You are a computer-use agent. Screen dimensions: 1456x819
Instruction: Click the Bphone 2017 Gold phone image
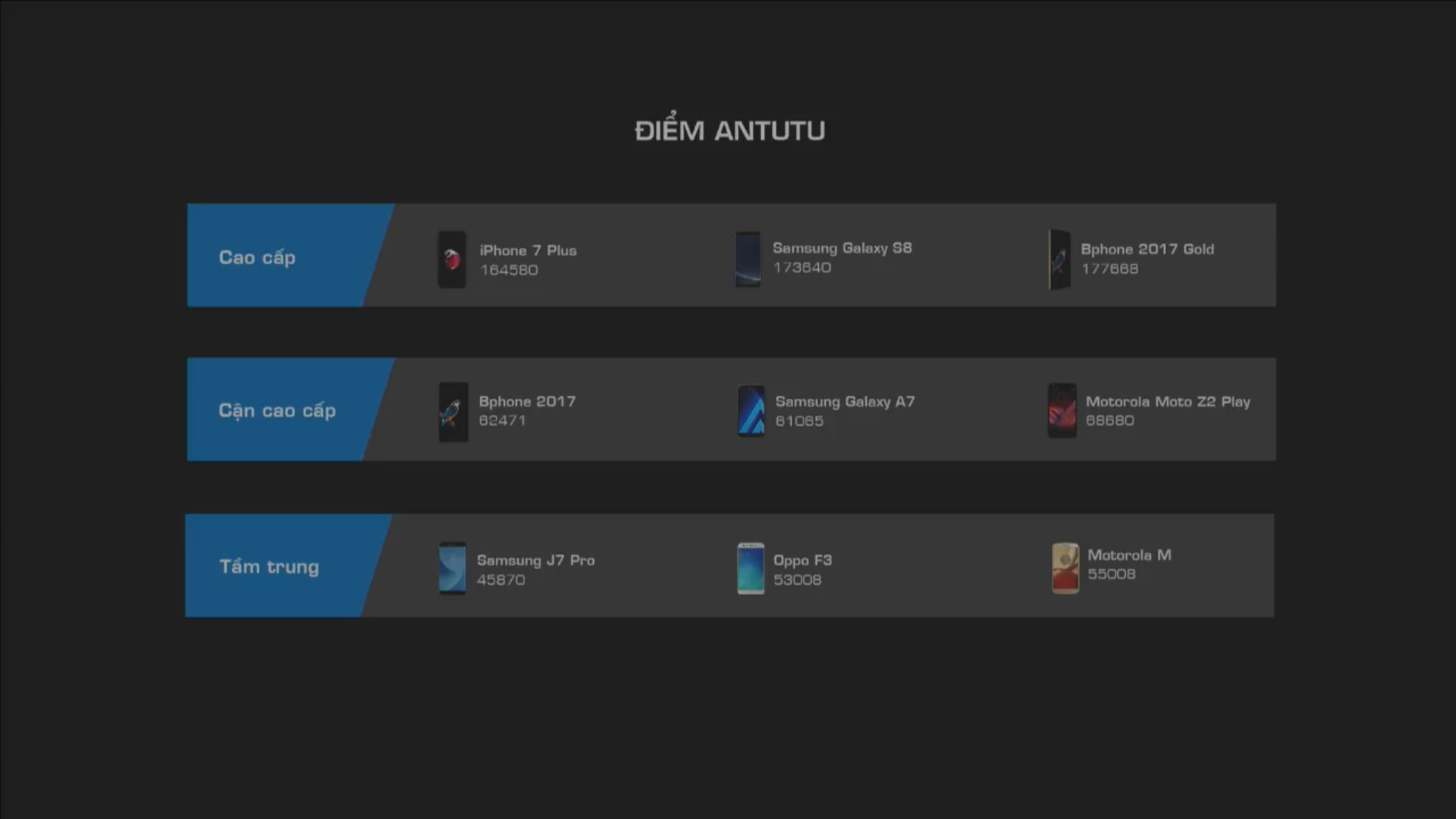[x=1059, y=259]
